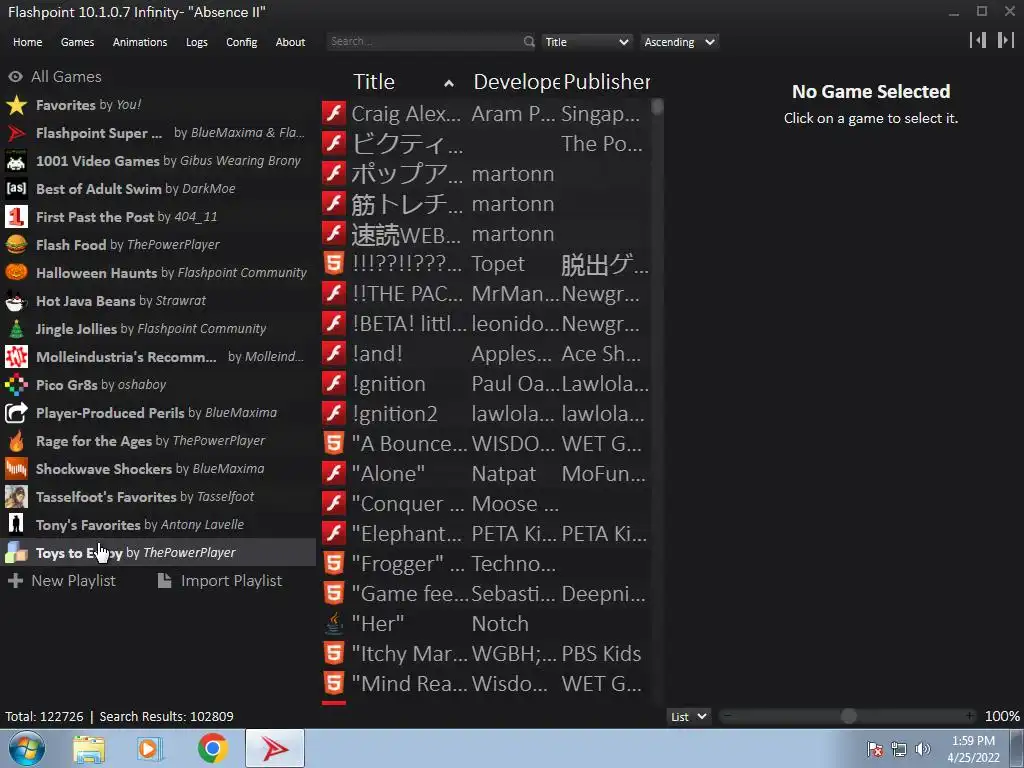The width and height of the screenshot is (1024, 768).
Task: Toggle Title column sort arrow
Action: point(449,83)
